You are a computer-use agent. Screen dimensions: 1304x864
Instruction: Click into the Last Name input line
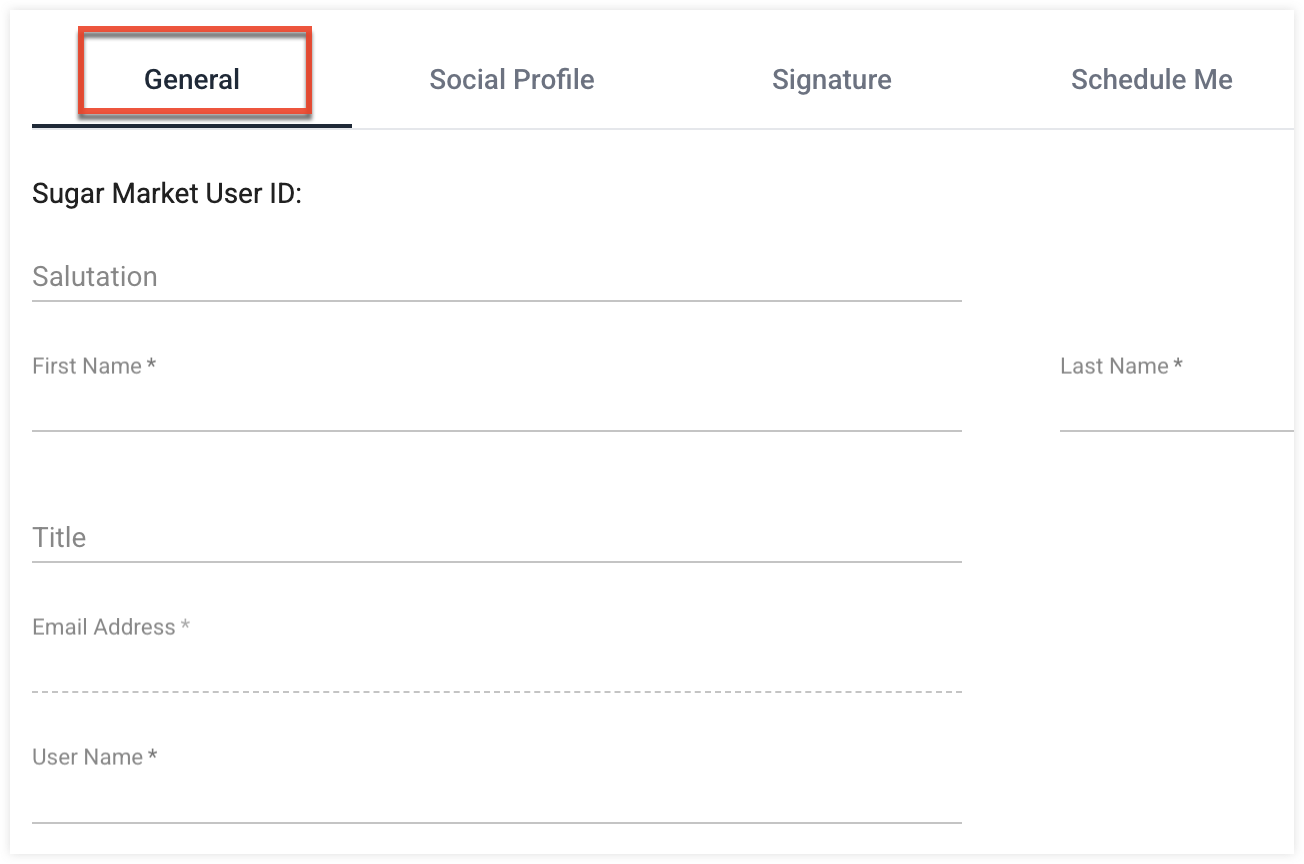pyautogui.click(x=1177, y=410)
